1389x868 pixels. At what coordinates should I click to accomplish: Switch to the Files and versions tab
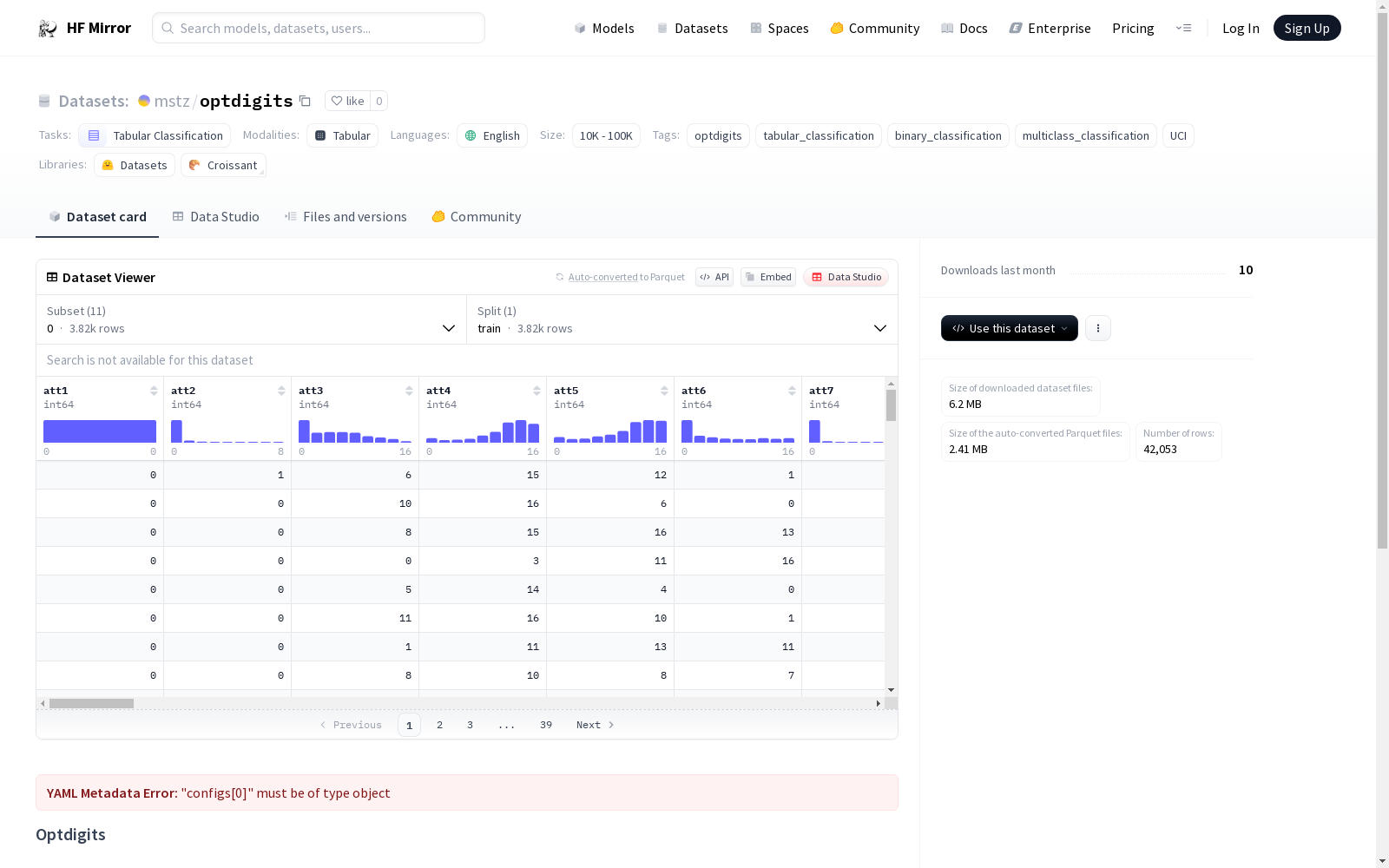(x=346, y=217)
